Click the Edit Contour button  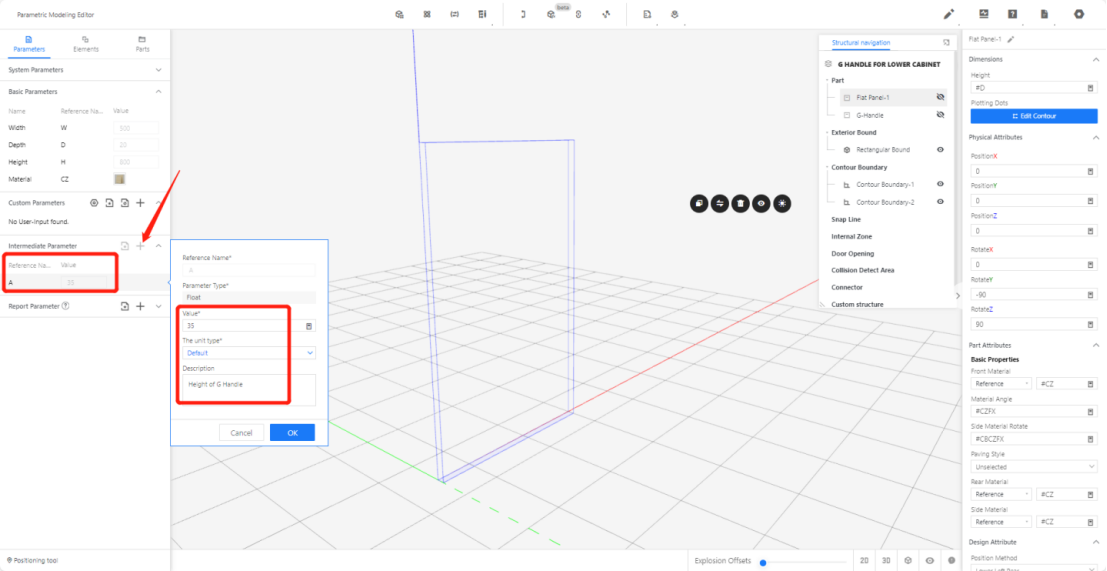pos(1034,116)
